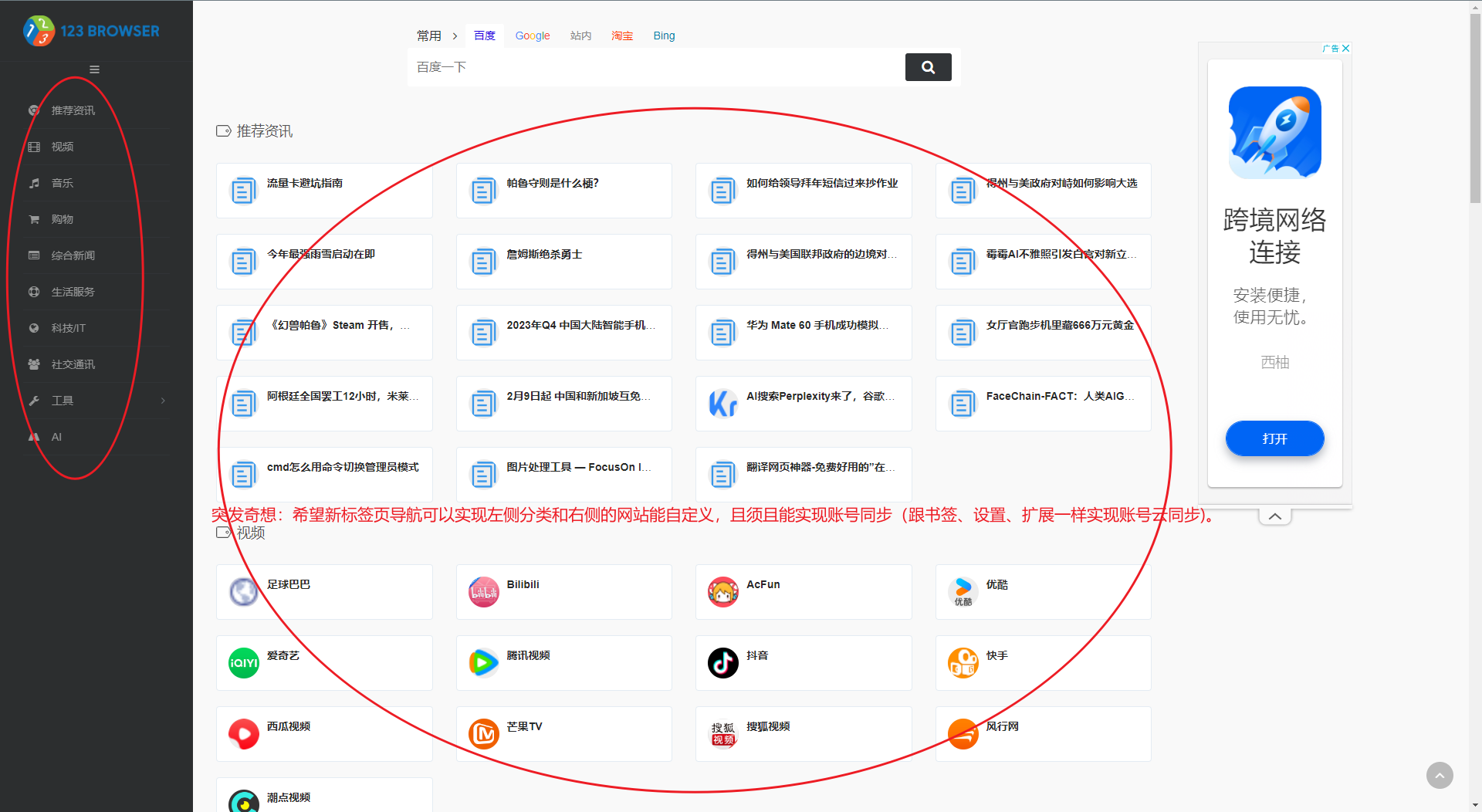The height and width of the screenshot is (812, 1482).
Task: Click the 123 Browser logo
Action: (x=92, y=31)
